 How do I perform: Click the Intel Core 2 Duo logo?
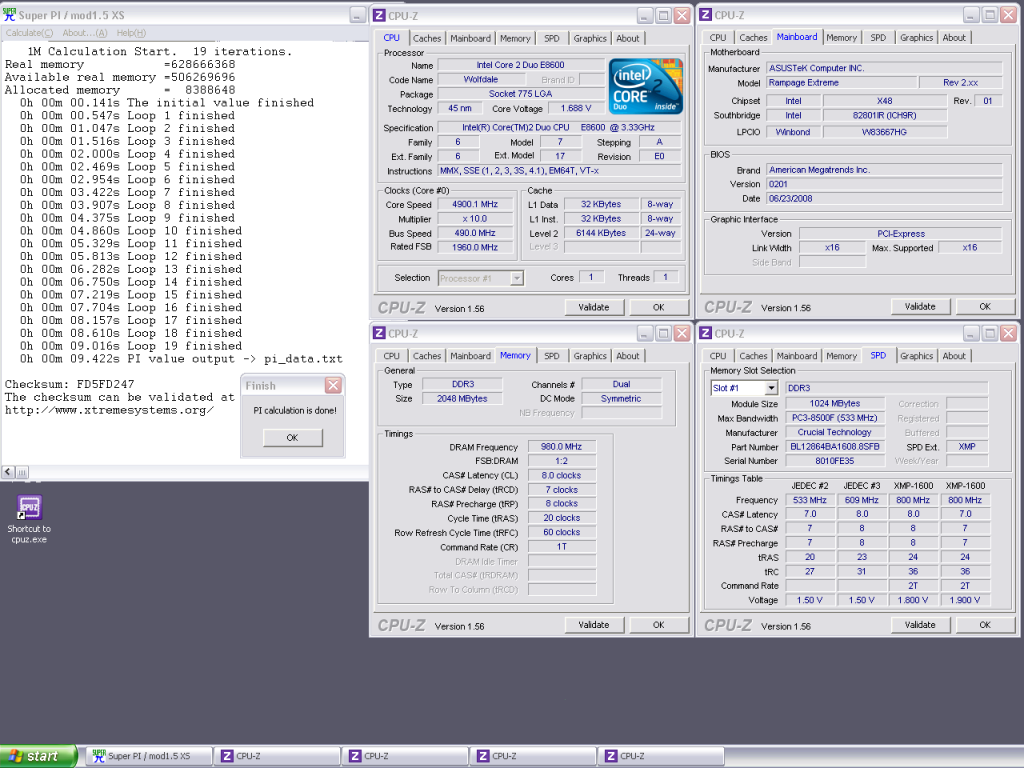point(646,87)
